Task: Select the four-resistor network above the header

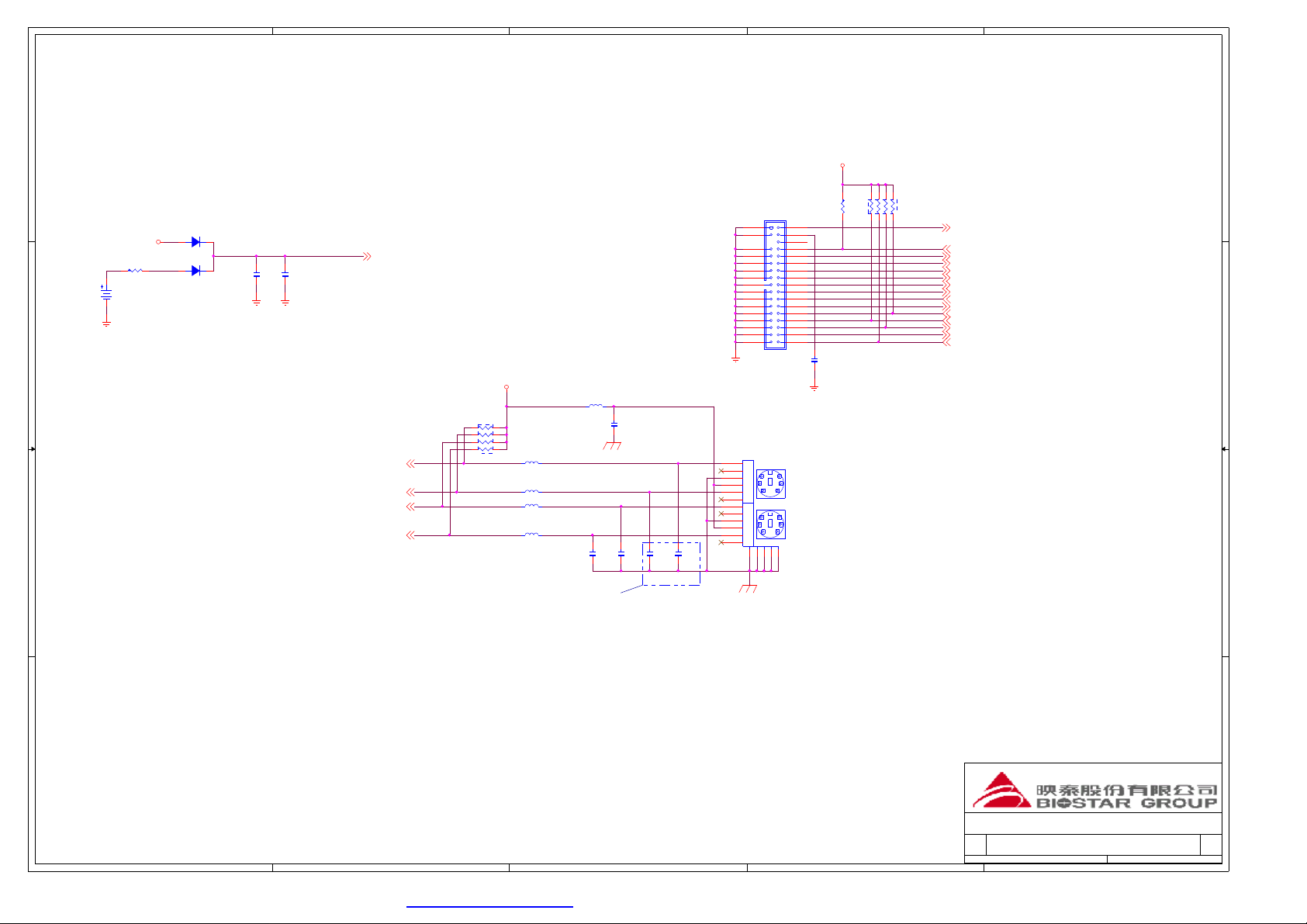Action: (882, 206)
